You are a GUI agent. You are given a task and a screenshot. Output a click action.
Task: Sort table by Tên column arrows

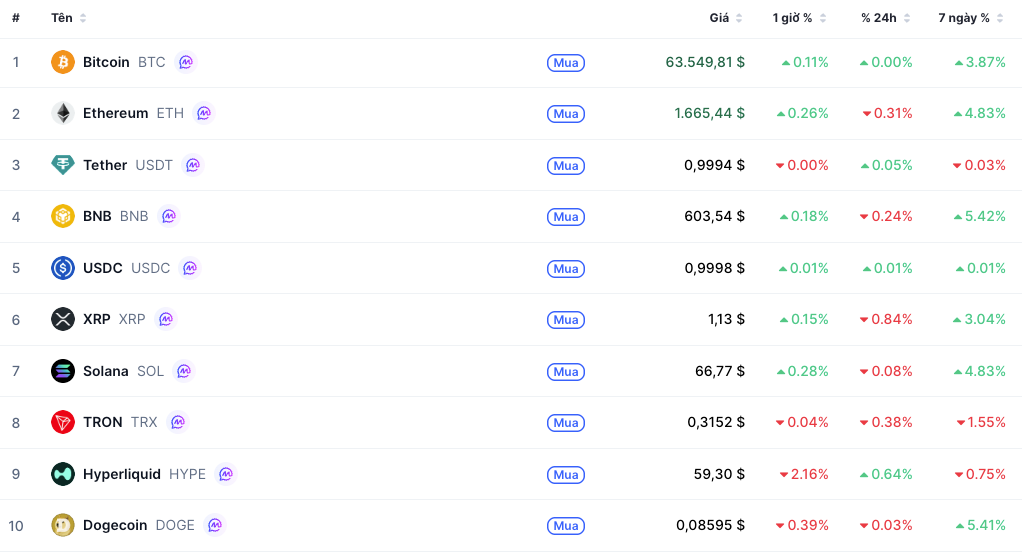83,18
